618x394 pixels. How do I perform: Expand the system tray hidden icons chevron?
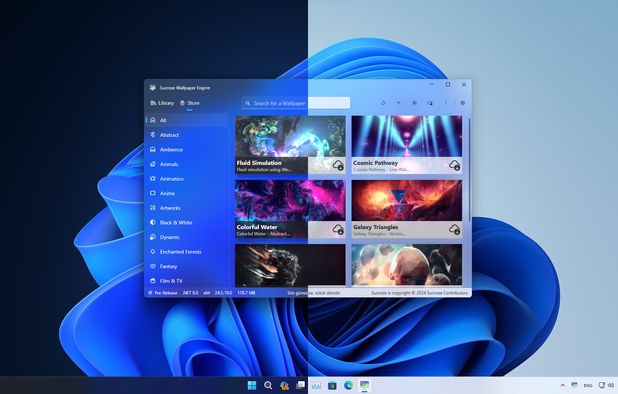click(562, 385)
